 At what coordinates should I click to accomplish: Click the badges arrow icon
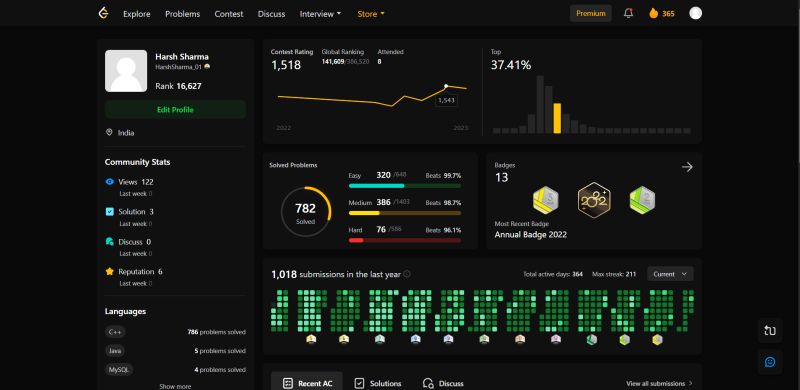687,167
